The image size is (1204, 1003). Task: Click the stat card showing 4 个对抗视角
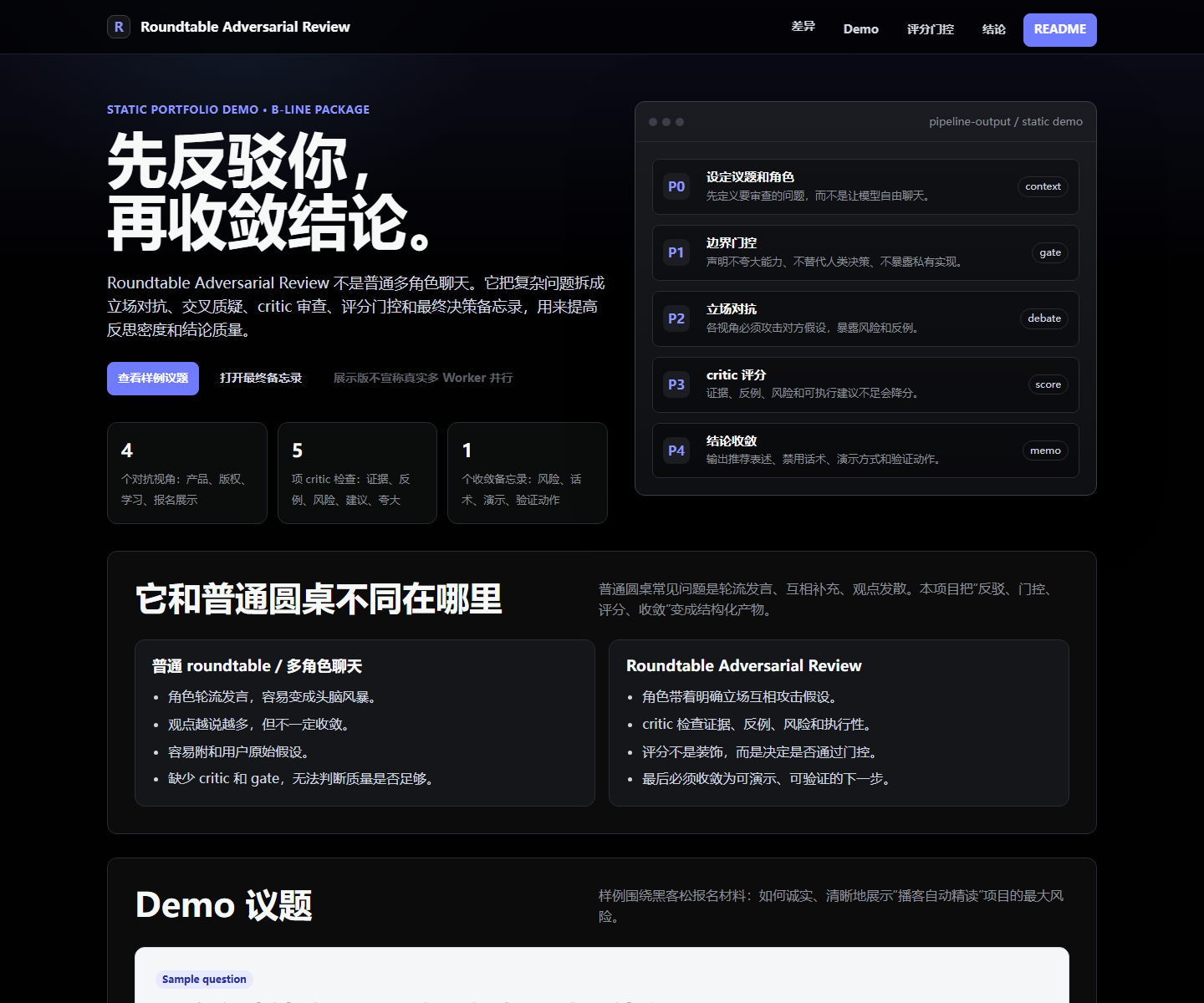pos(187,473)
